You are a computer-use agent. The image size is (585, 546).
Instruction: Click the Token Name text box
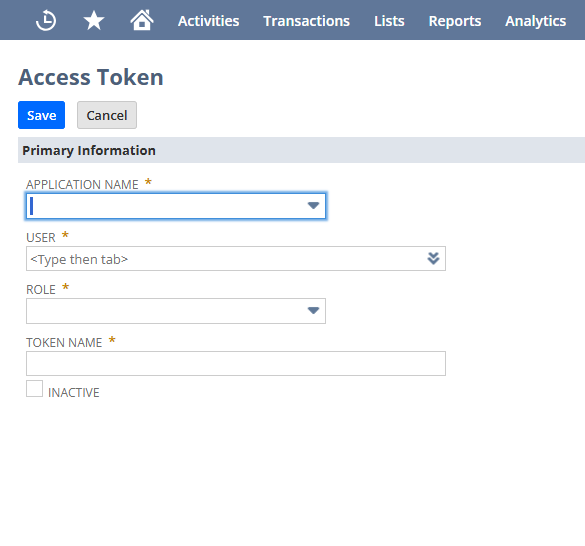coord(236,364)
